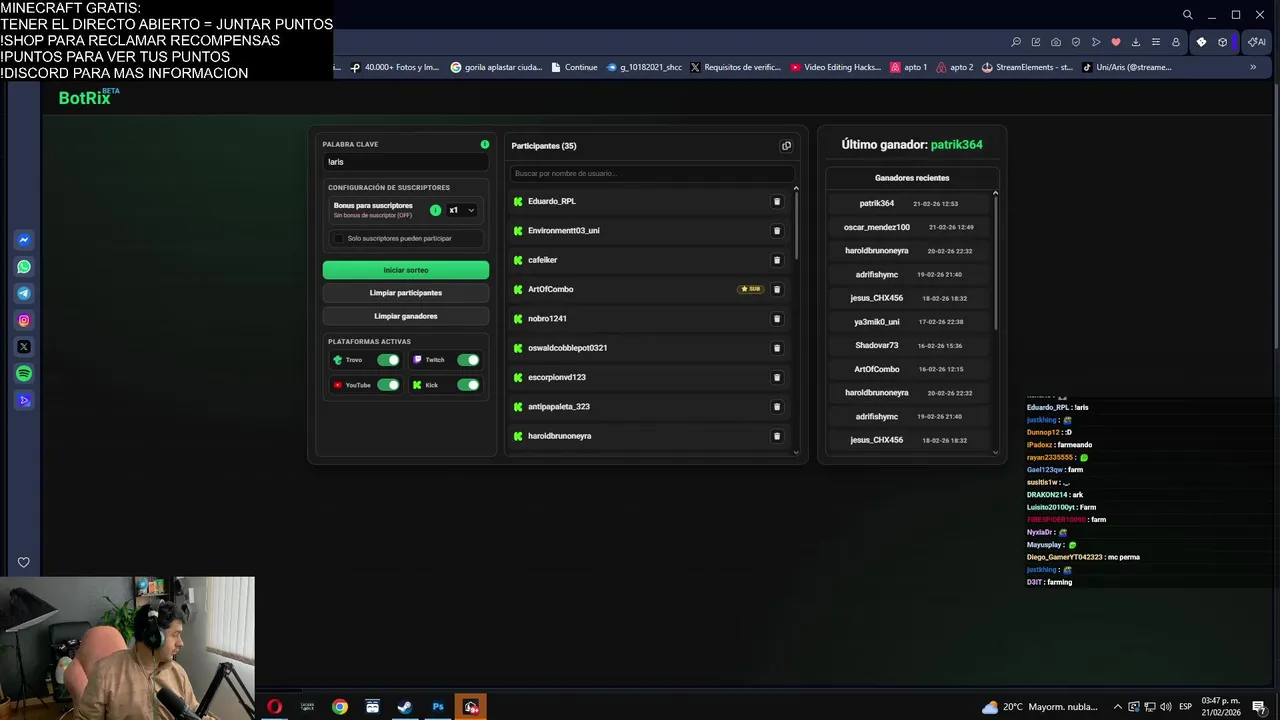This screenshot has width=1280, height=720.
Task: Open Spotify in browser sidebar
Action: pyautogui.click(x=24, y=373)
